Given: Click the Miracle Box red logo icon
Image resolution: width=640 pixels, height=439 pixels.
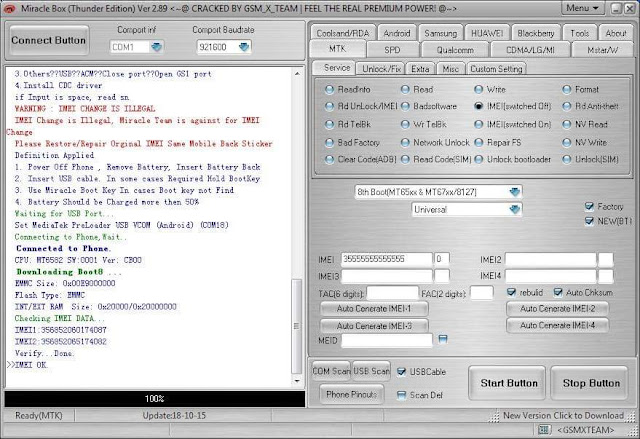Looking at the screenshot, I should coord(9,9).
